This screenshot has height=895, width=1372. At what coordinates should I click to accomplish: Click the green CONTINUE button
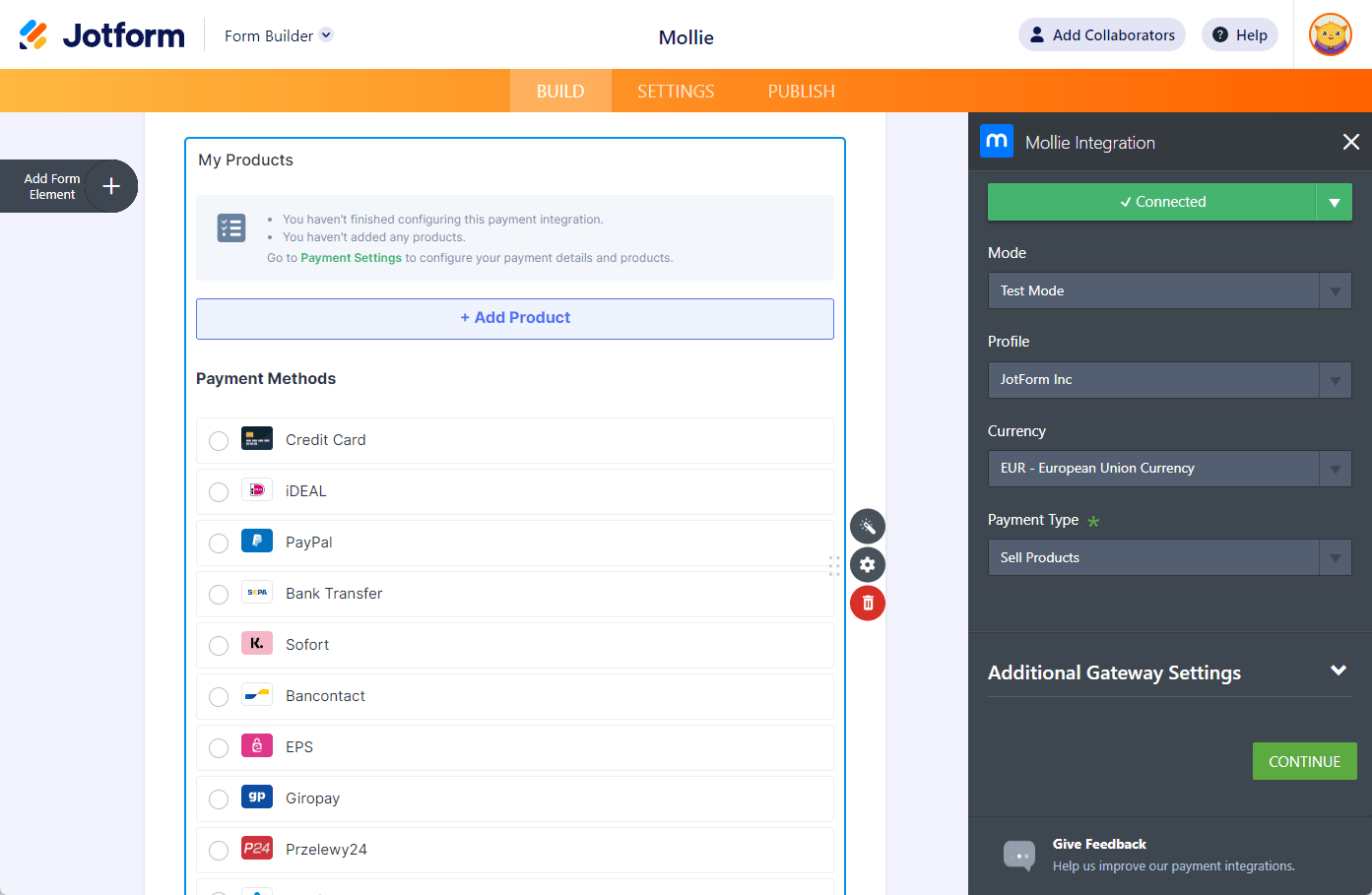pos(1305,761)
